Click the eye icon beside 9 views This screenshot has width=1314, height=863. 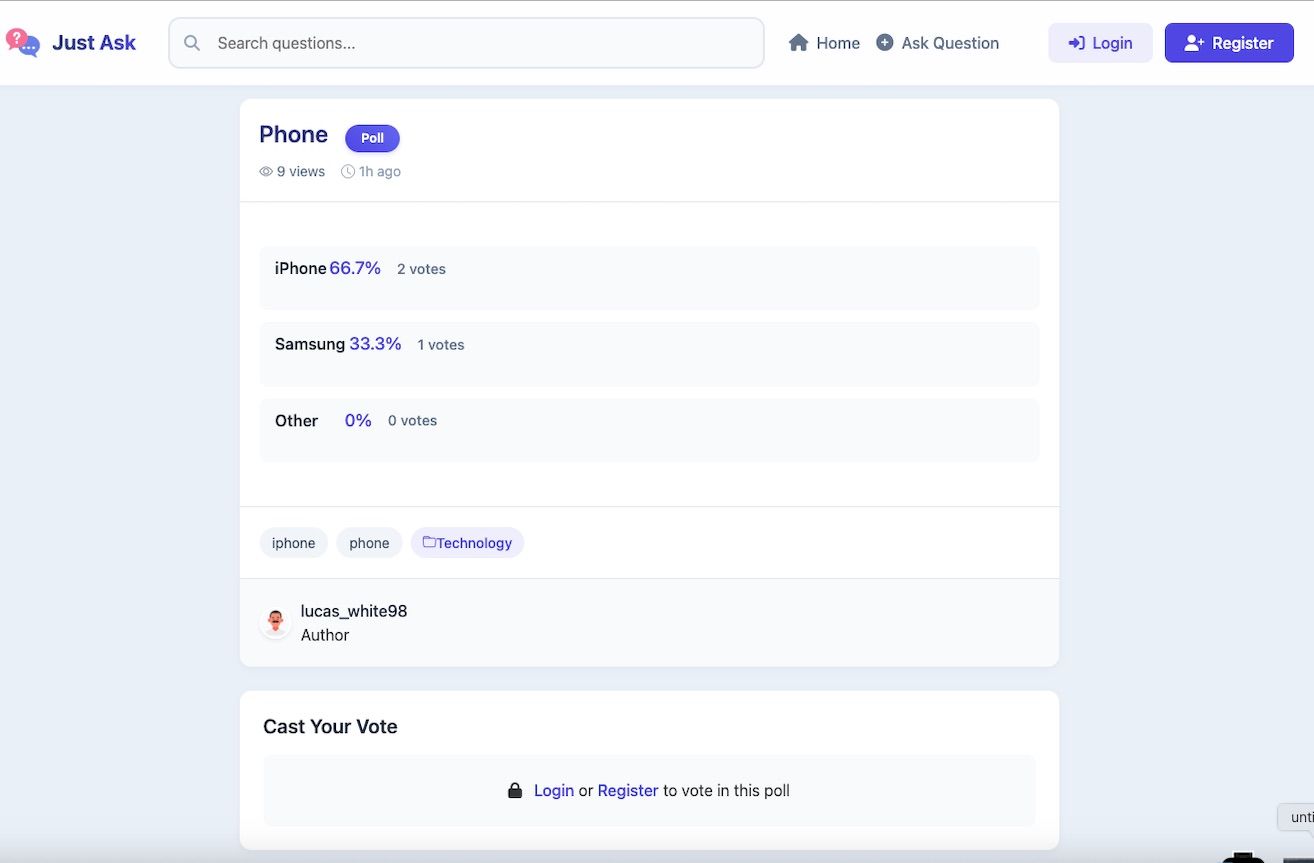pos(266,172)
